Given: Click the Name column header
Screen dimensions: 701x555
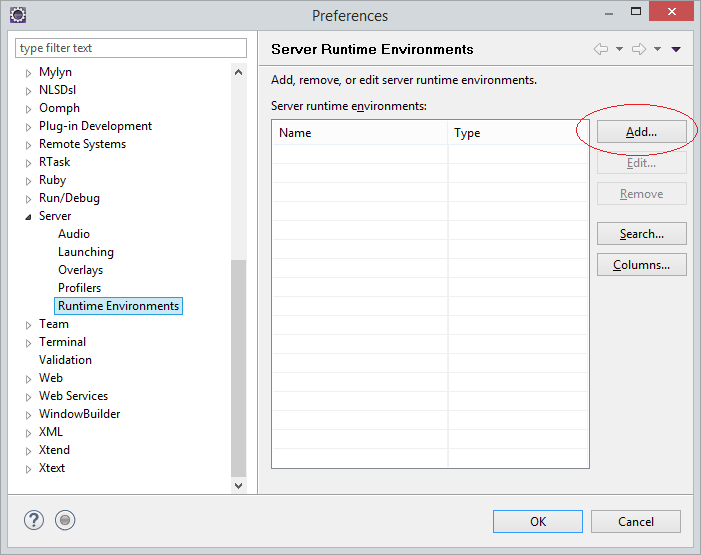Looking at the screenshot, I should click(360, 133).
